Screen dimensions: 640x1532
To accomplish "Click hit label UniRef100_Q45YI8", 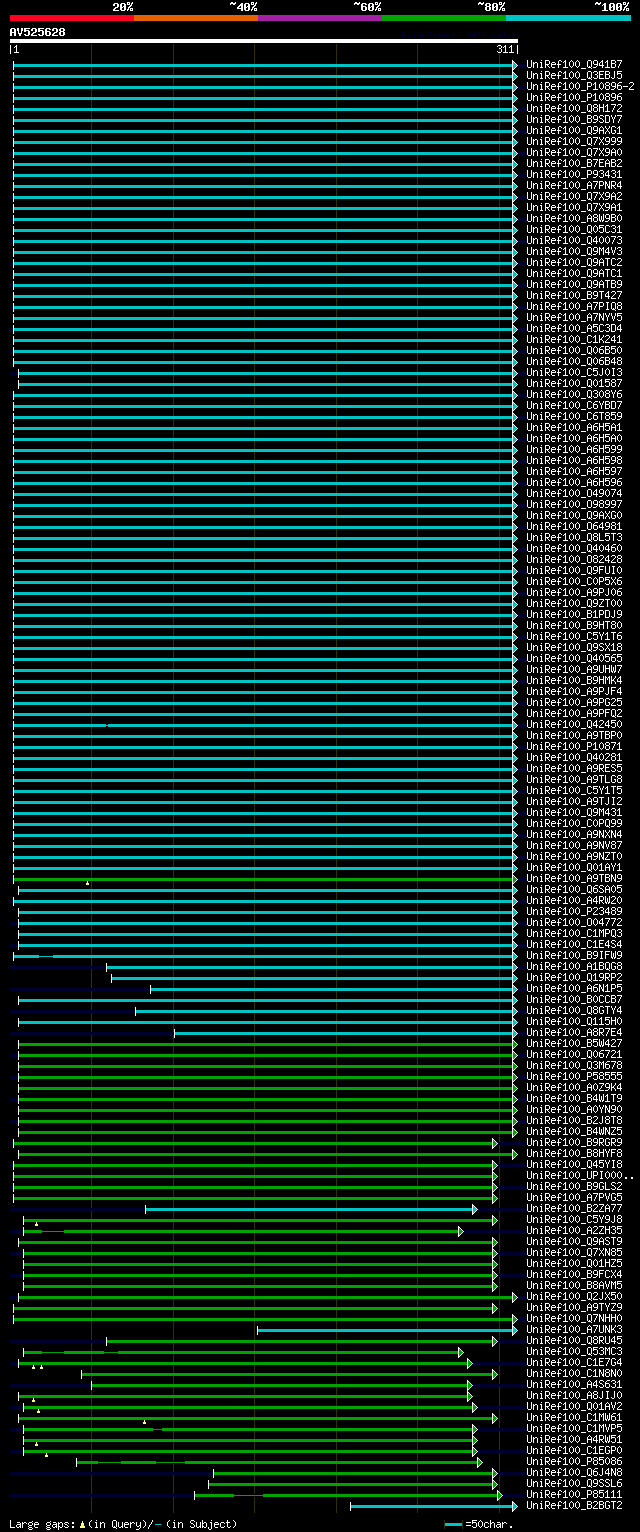I will [574, 1164].
